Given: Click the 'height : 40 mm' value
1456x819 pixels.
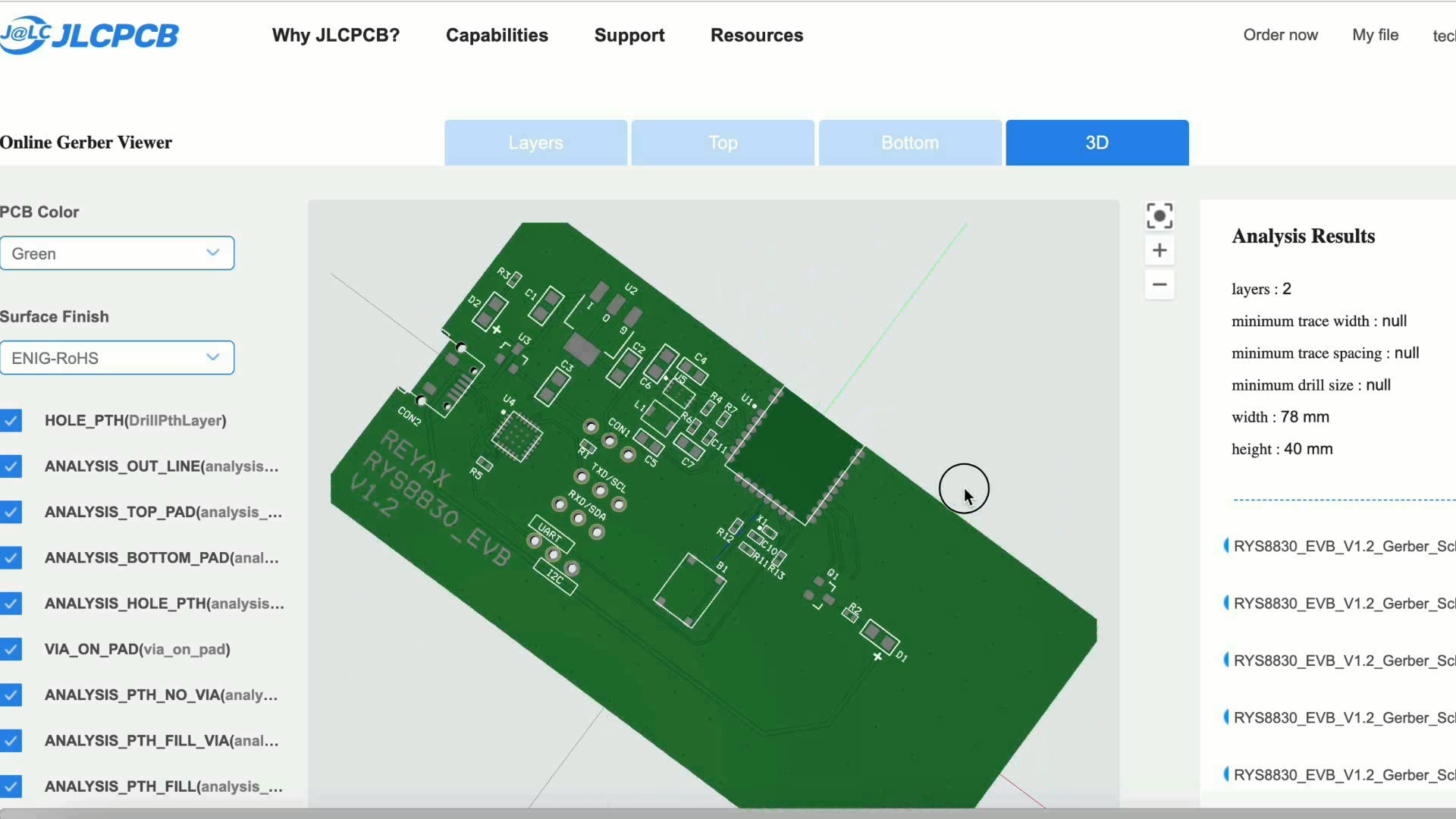Looking at the screenshot, I should [x=1282, y=449].
